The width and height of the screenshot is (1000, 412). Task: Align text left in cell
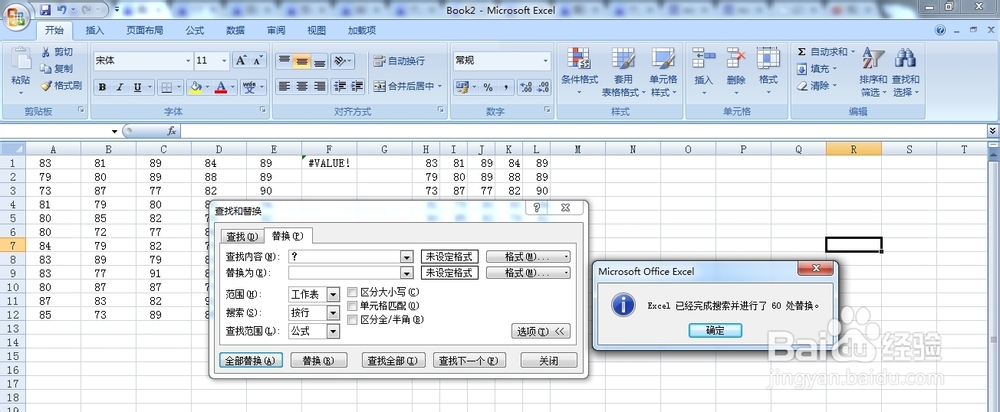[284, 86]
